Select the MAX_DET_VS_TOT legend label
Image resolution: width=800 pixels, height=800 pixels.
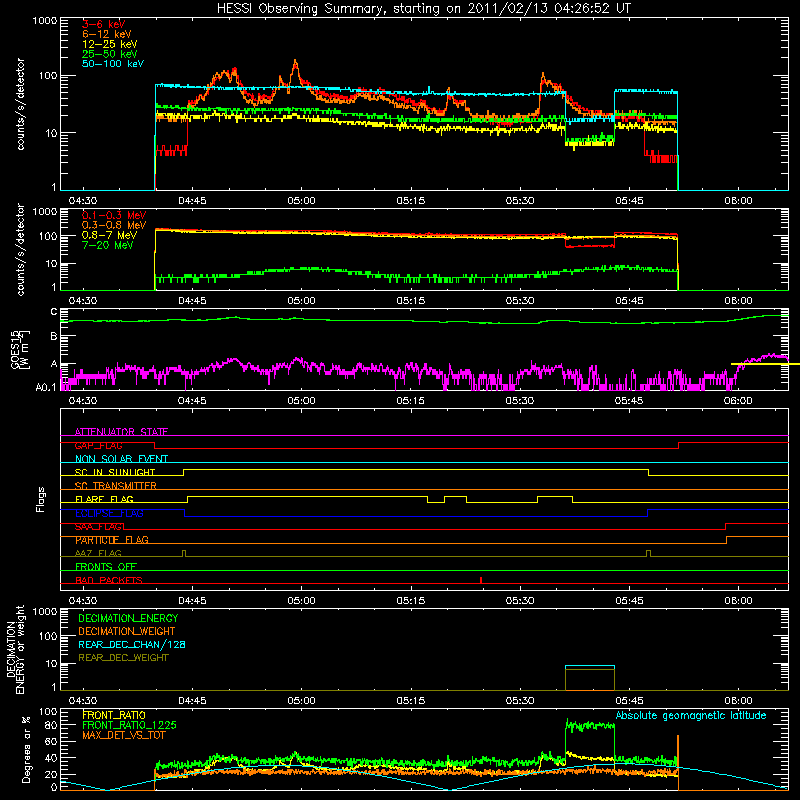tap(123, 735)
